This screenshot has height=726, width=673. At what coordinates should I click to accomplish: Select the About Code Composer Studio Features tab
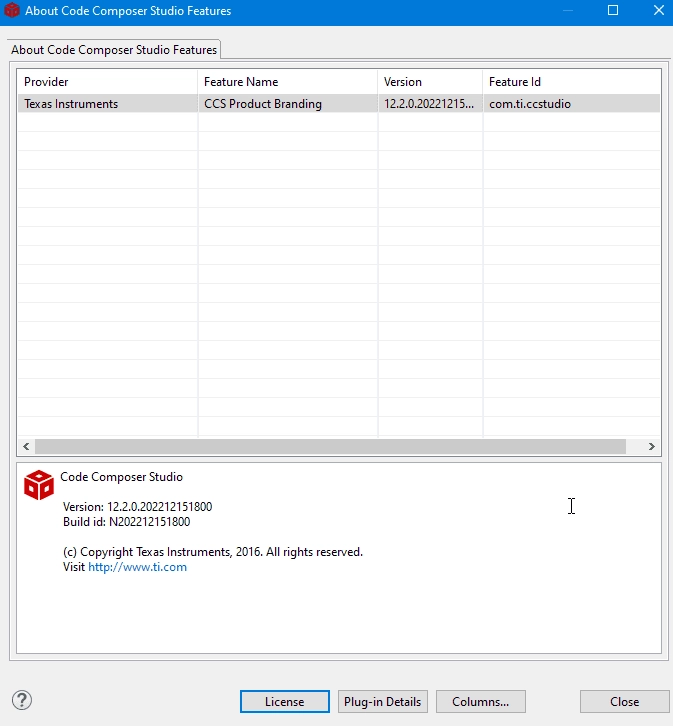click(x=114, y=50)
